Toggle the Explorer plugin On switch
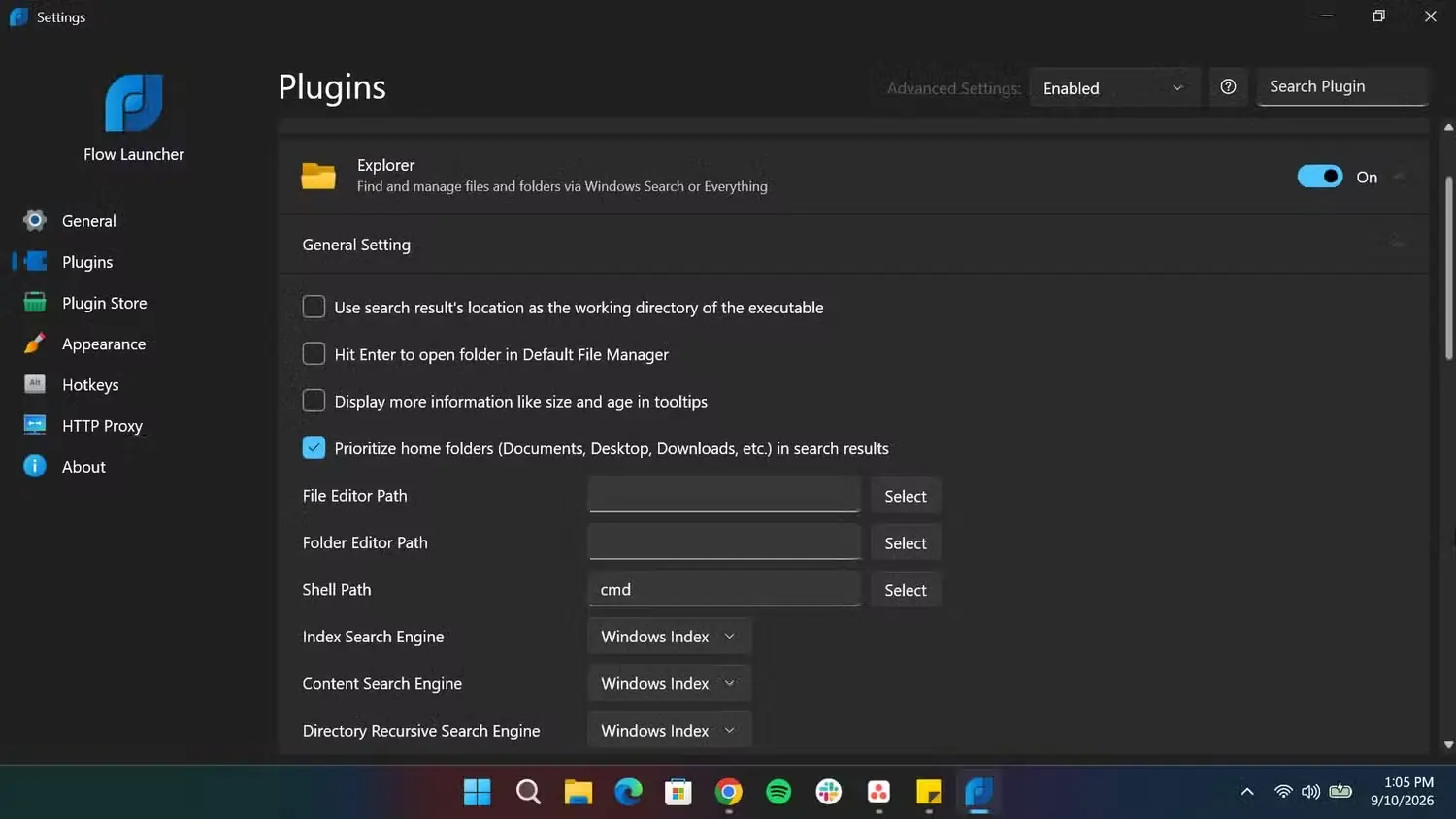 pos(1320,177)
